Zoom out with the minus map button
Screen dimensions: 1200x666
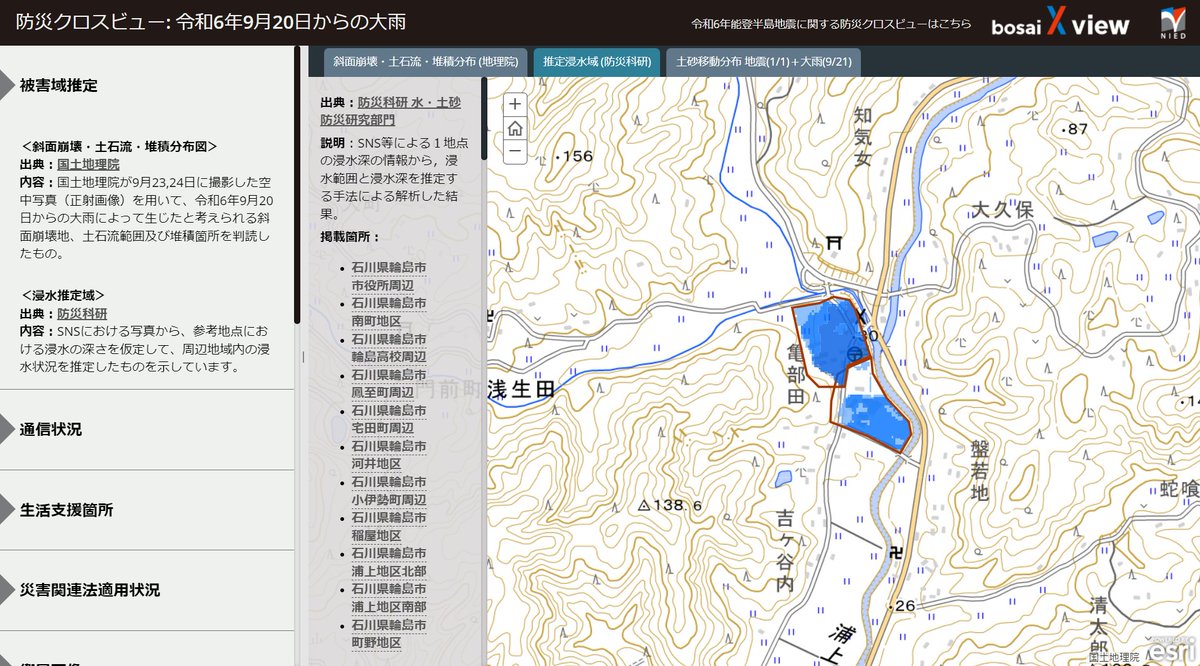[x=515, y=152]
